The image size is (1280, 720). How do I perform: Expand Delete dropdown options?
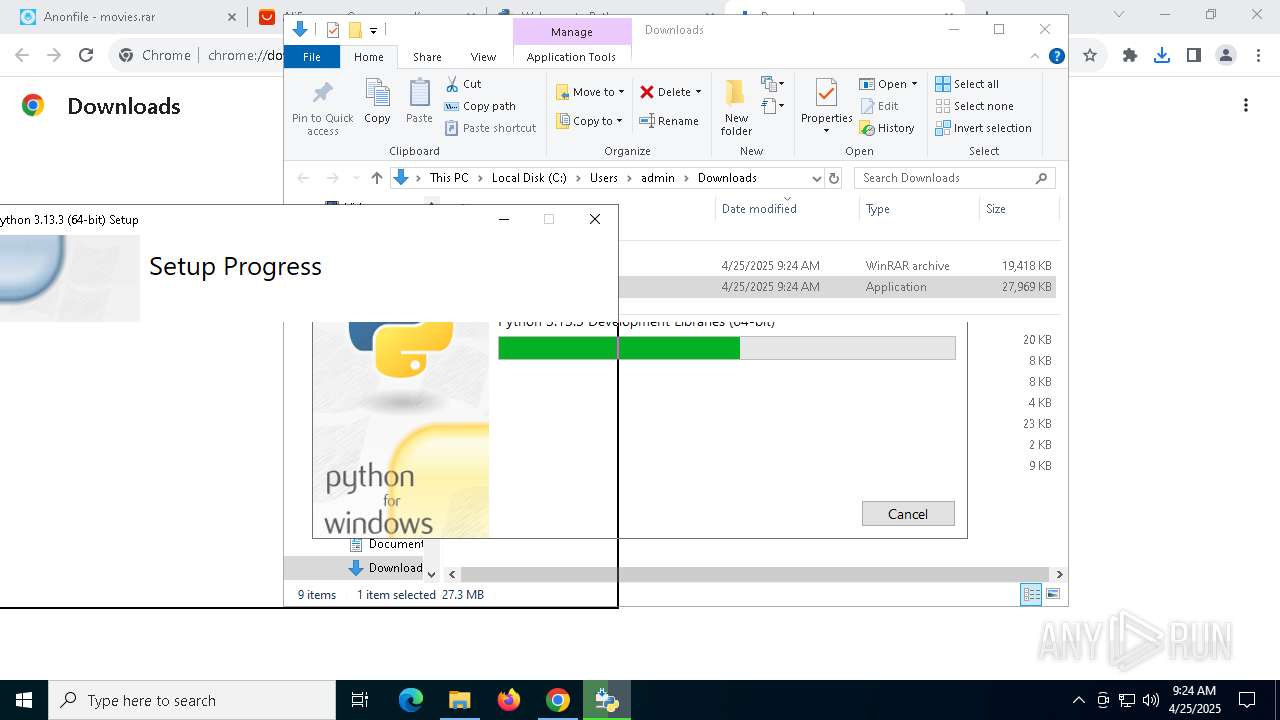[698, 92]
